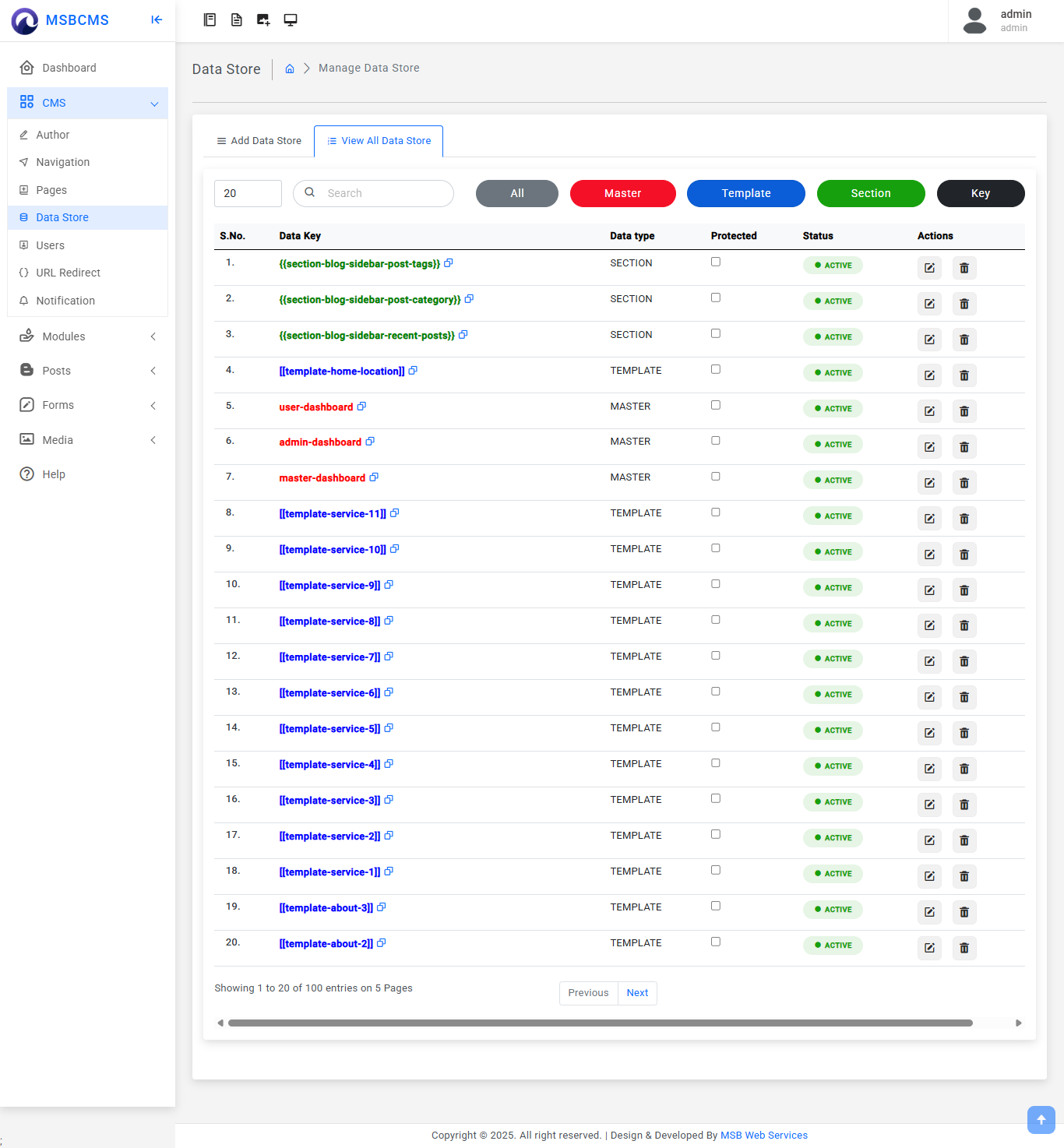The height and width of the screenshot is (1148, 1064).
Task: Collapse the sidebar with the arrow icon
Action: point(157,20)
